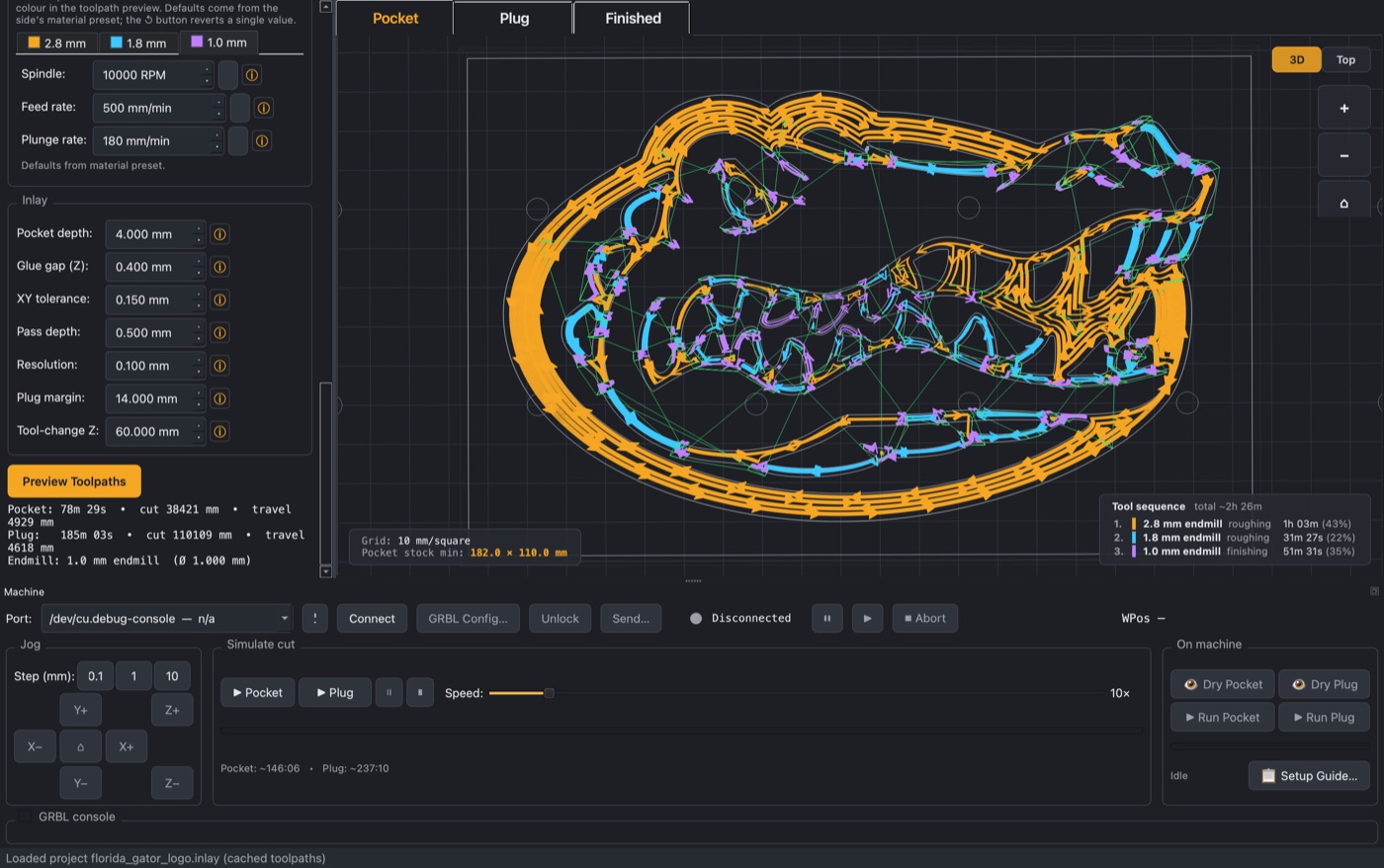Pause the machine job next to Disconnected

(x=827, y=619)
